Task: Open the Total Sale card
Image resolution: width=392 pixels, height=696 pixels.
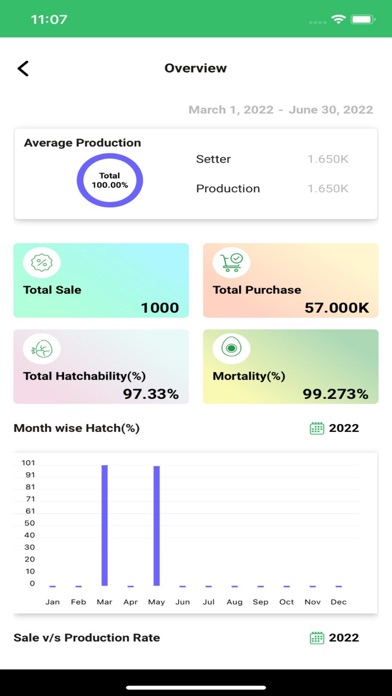Action: (x=101, y=280)
